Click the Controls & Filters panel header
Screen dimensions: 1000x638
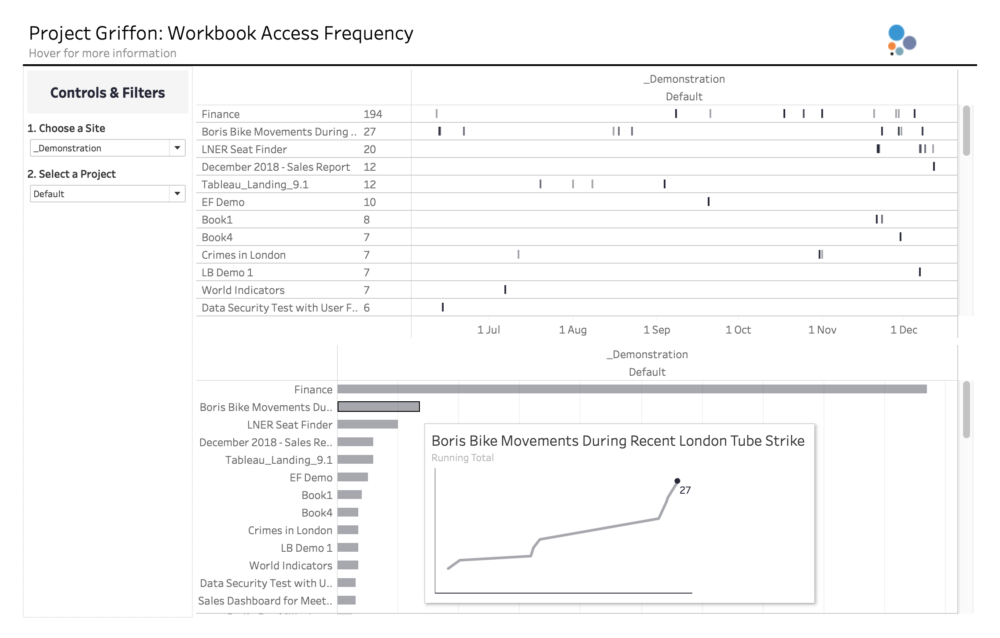click(x=107, y=93)
